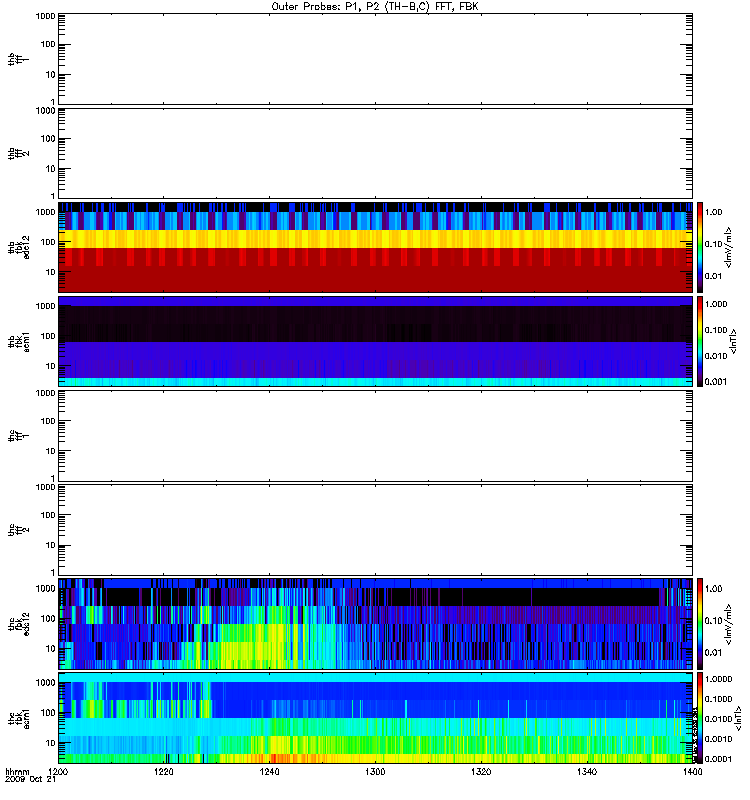Click the '1220' time-axis label
This screenshot has height=800, width=750.
click(x=163, y=772)
